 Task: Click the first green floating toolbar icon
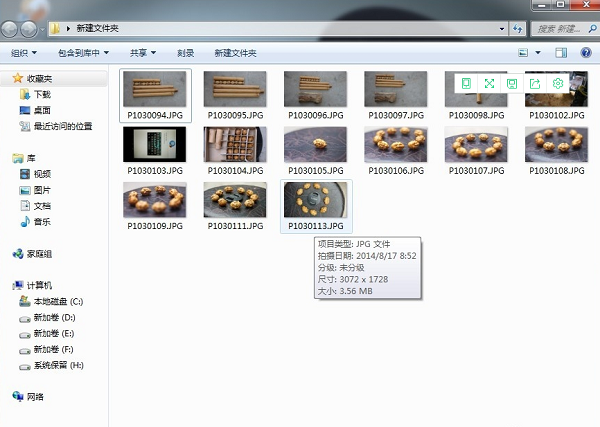coord(466,84)
